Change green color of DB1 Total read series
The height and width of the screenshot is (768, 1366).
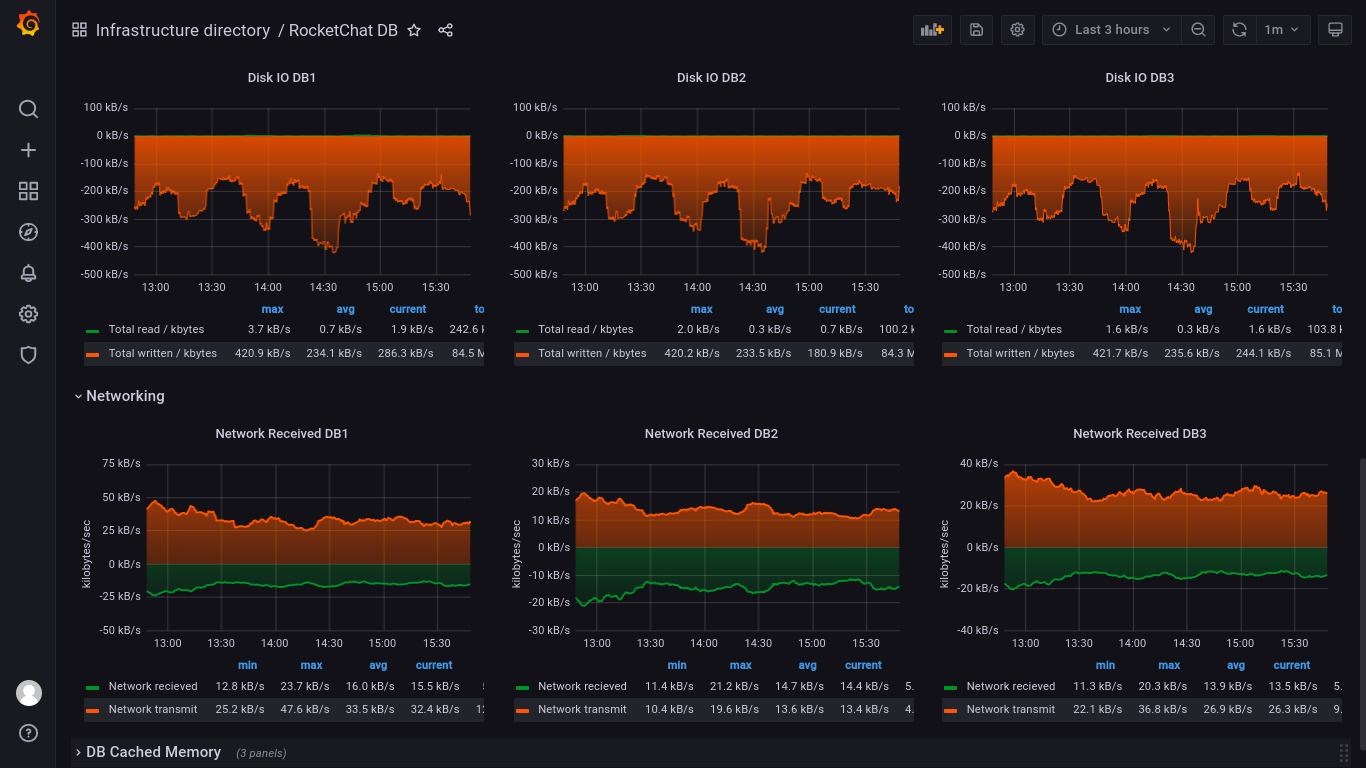coord(92,330)
